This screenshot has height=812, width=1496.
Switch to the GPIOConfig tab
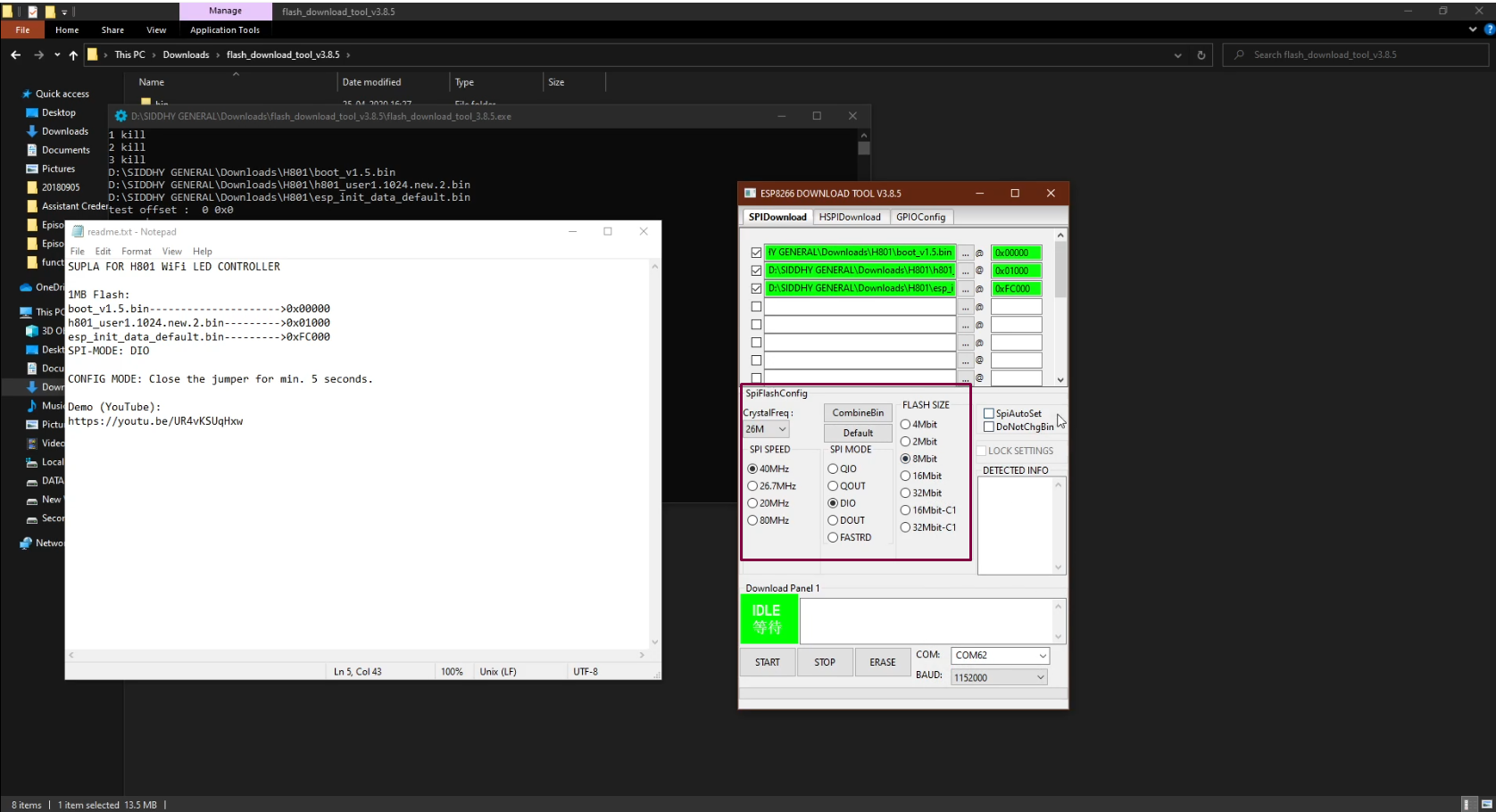[x=921, y=217]
